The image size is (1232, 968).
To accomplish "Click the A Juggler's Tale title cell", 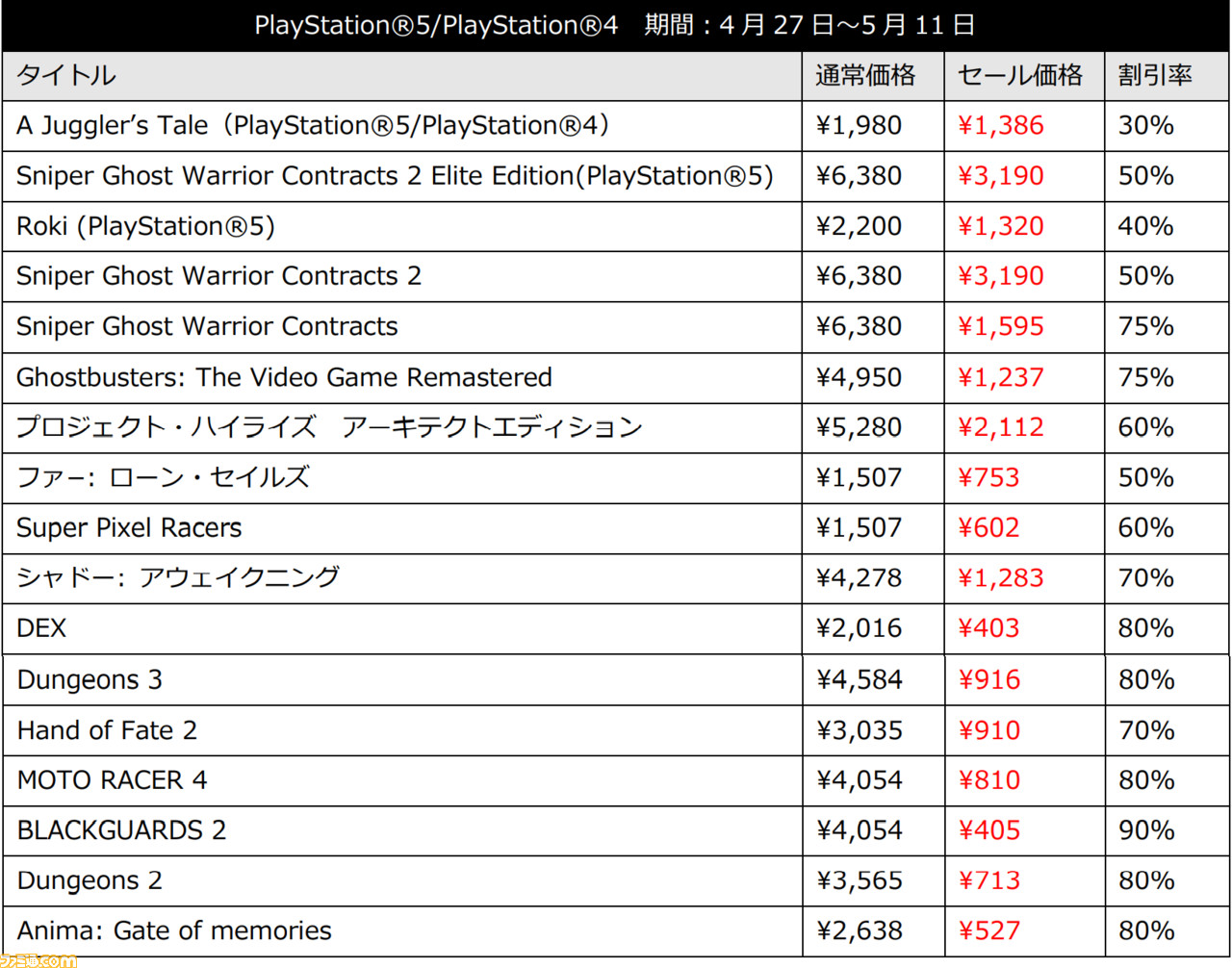I will 401,126.
